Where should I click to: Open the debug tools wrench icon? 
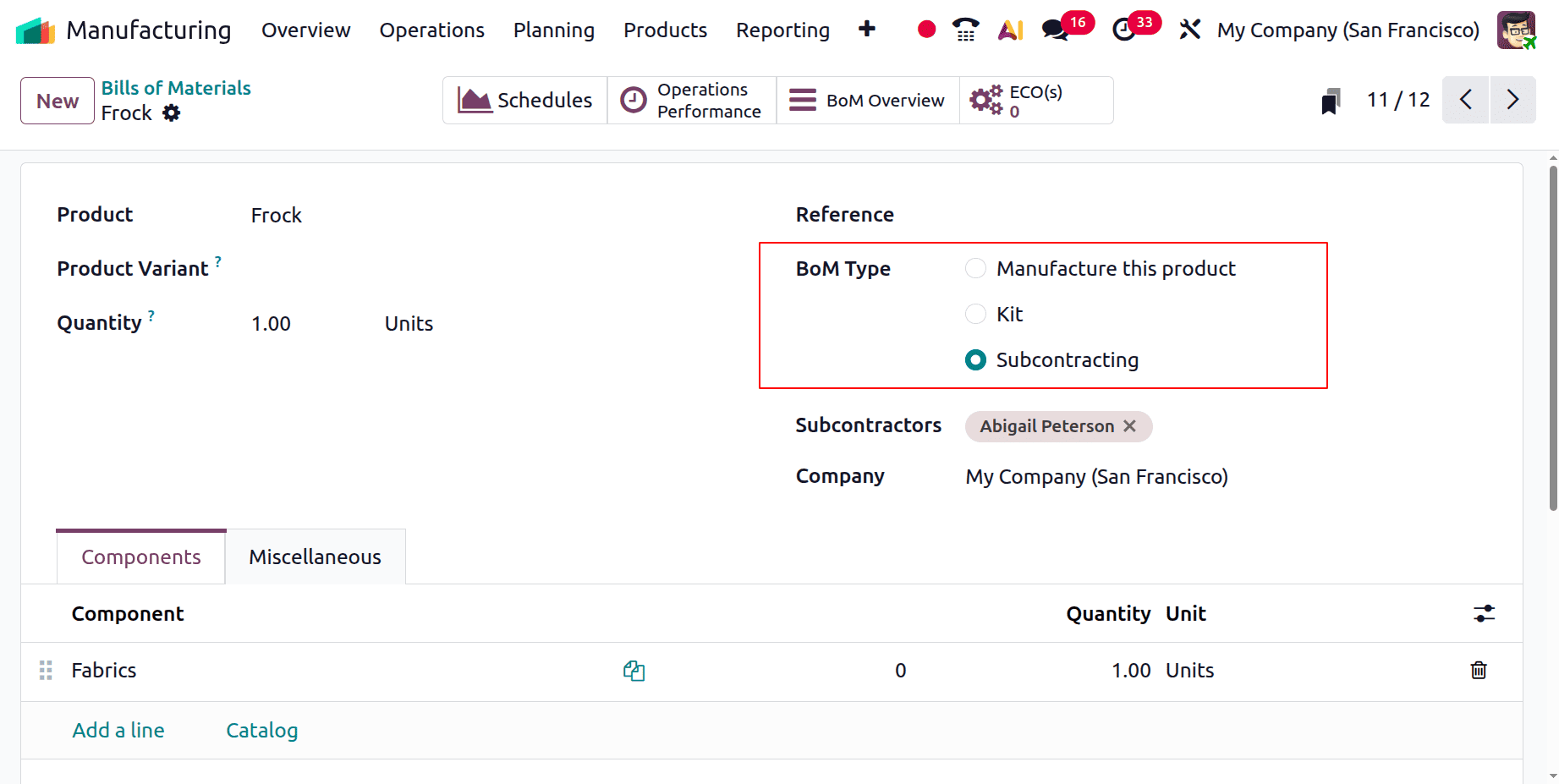[x=1189, y=30]
